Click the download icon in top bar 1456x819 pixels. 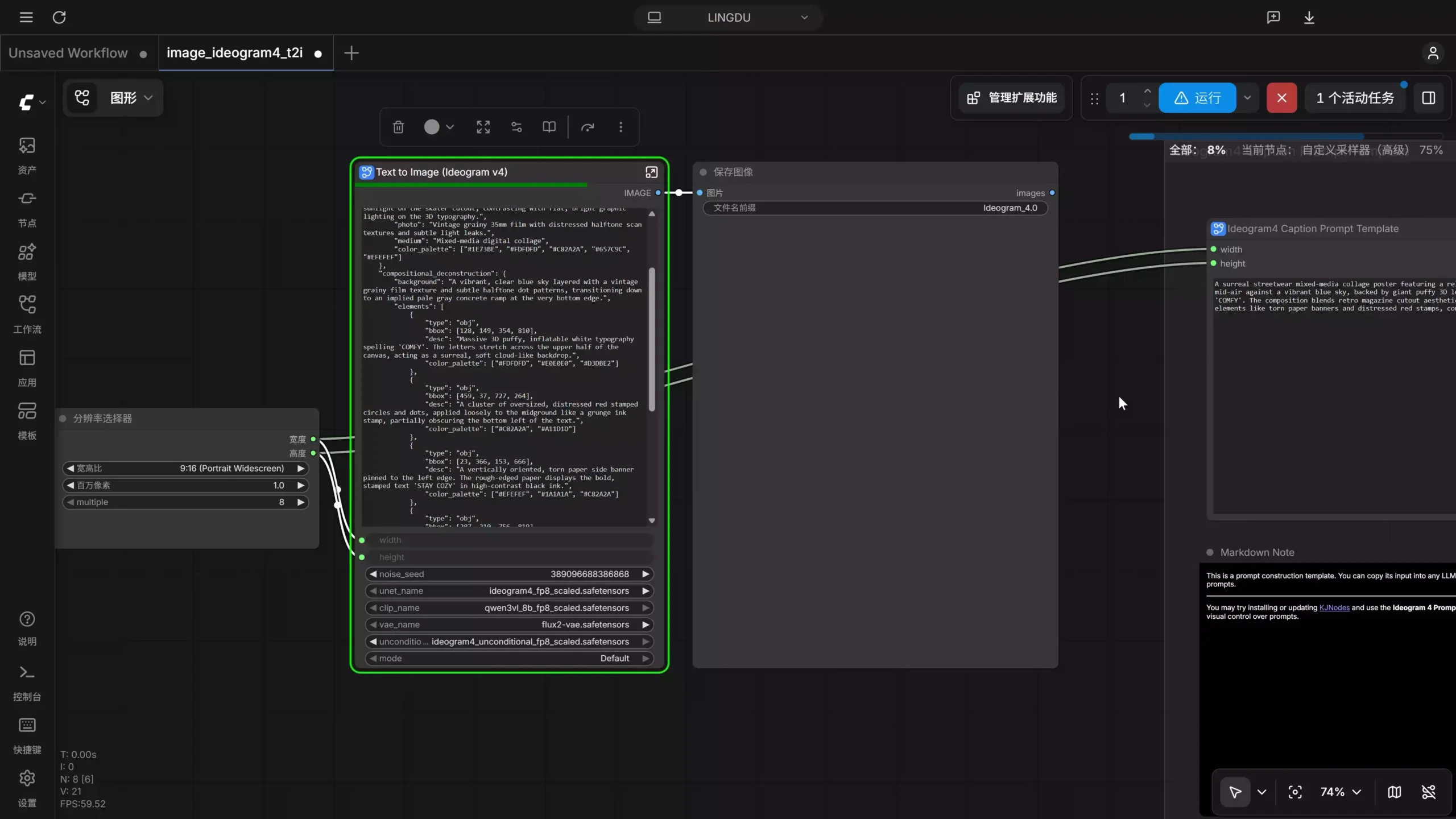1309,17
